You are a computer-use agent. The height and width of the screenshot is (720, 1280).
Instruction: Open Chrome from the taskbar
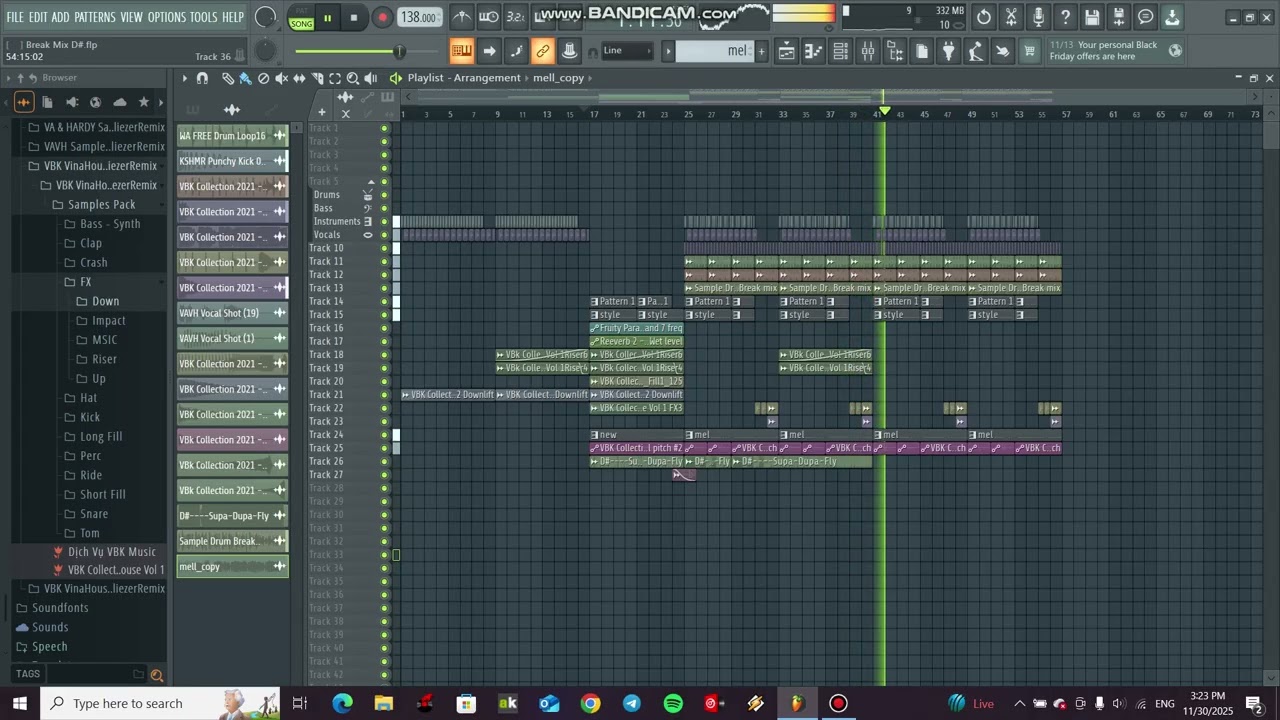coord(590,704)
